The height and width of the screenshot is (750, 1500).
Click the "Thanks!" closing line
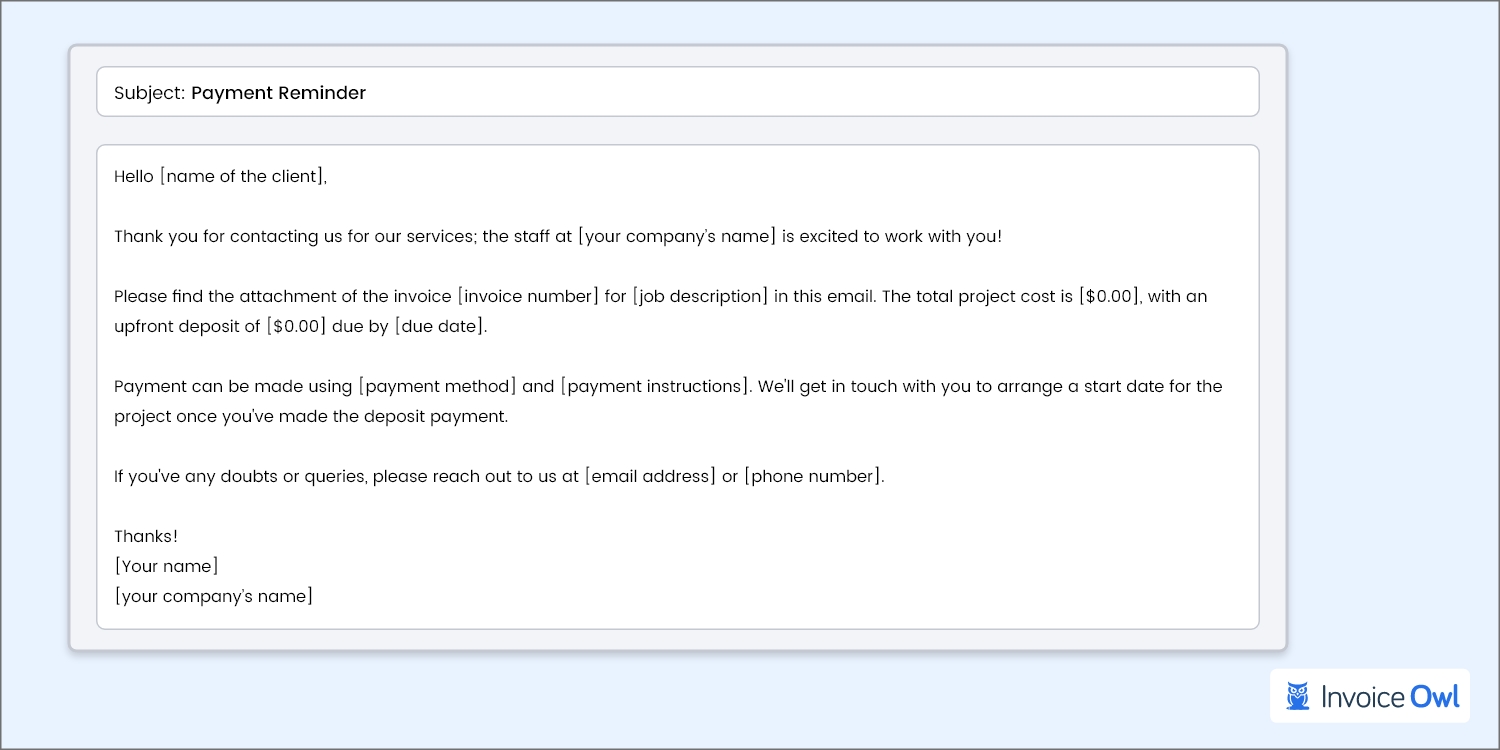pos(146,537)
